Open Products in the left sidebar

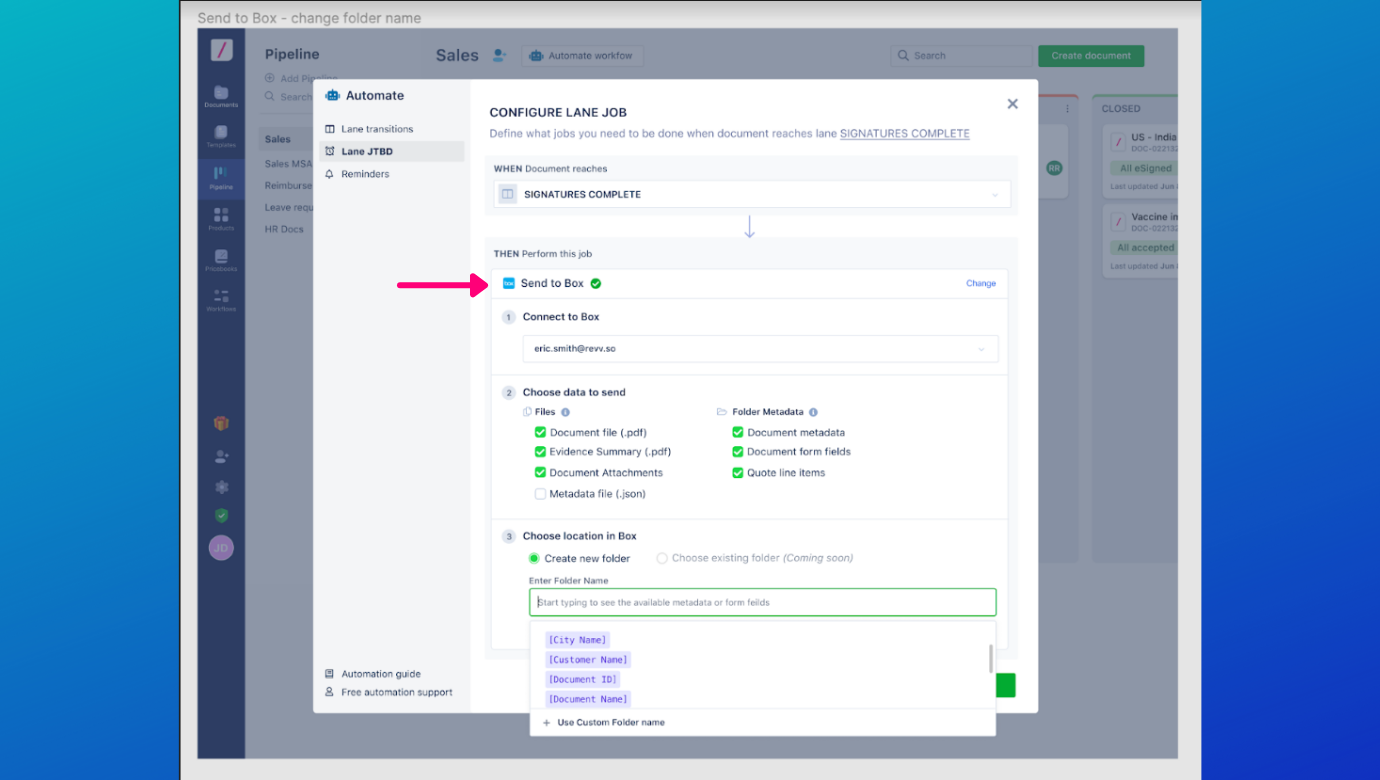(x=221, y=219)
